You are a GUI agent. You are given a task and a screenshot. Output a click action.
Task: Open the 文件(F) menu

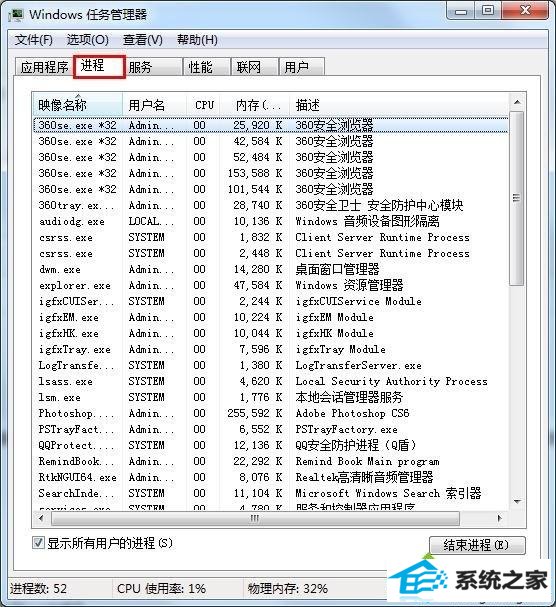[34, 39]
